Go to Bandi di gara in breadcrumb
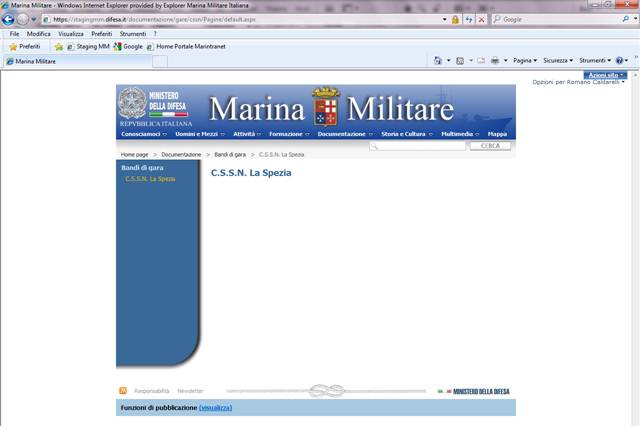The width and height of the screenshot is (640, 426). [x=230, y=155]
